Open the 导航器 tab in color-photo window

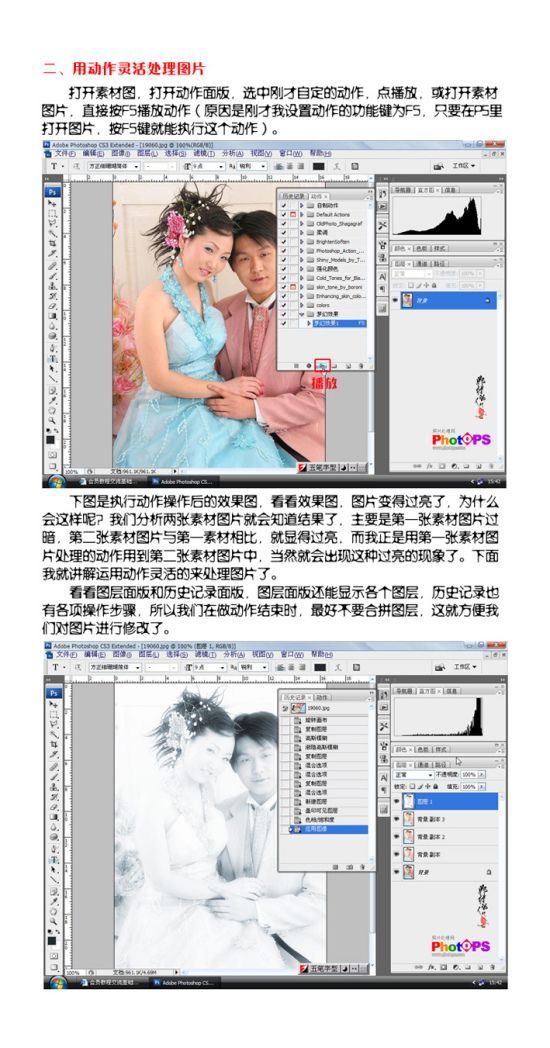[404, 190]
